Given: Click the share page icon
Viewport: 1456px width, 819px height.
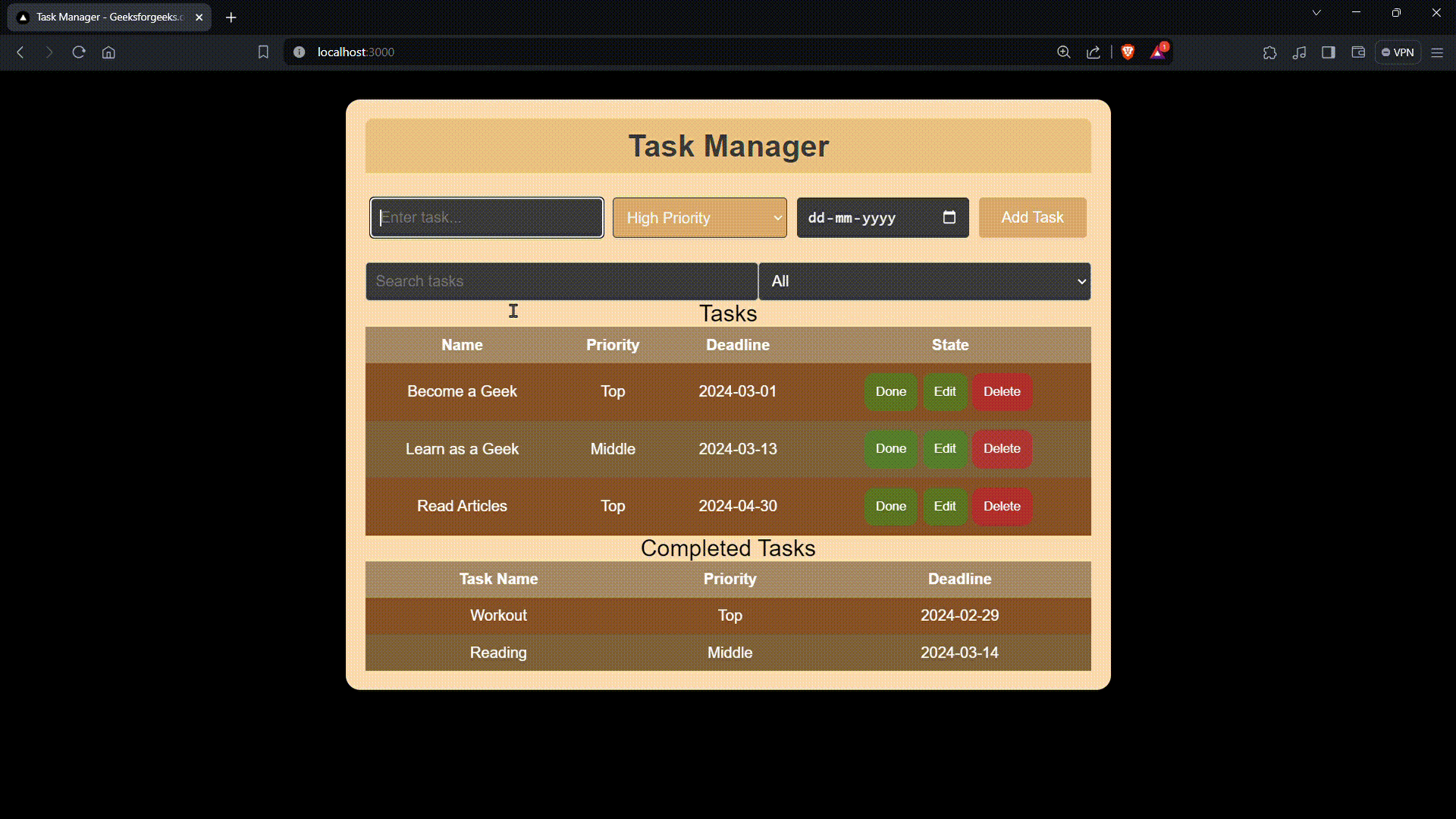Looking at the screenshot, I should tap(1094, 52).
